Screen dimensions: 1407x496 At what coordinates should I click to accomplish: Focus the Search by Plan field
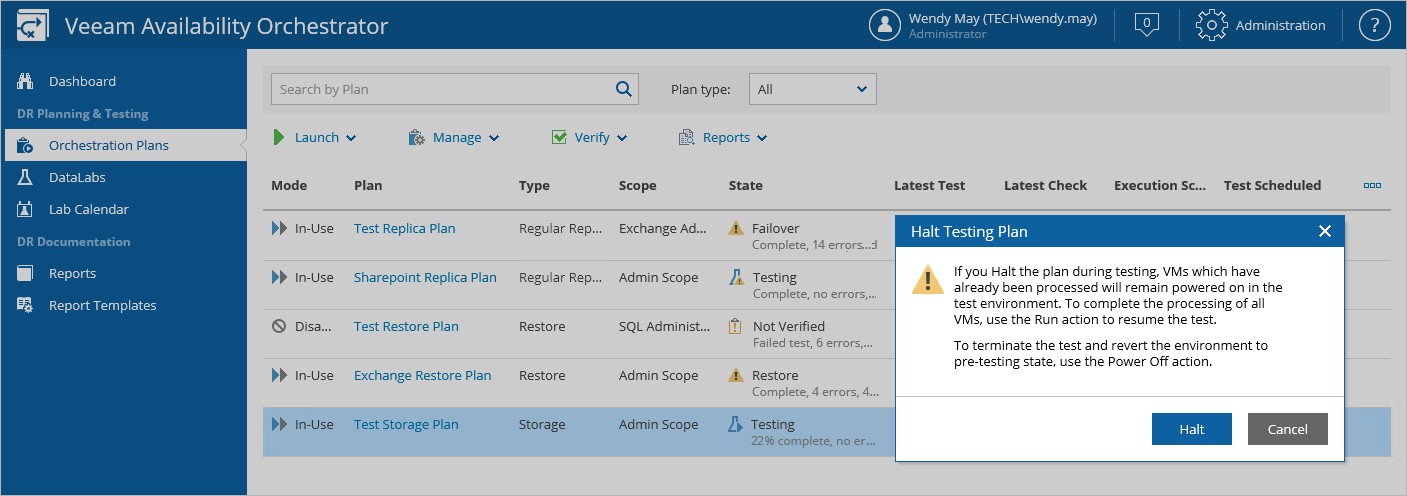440,89
